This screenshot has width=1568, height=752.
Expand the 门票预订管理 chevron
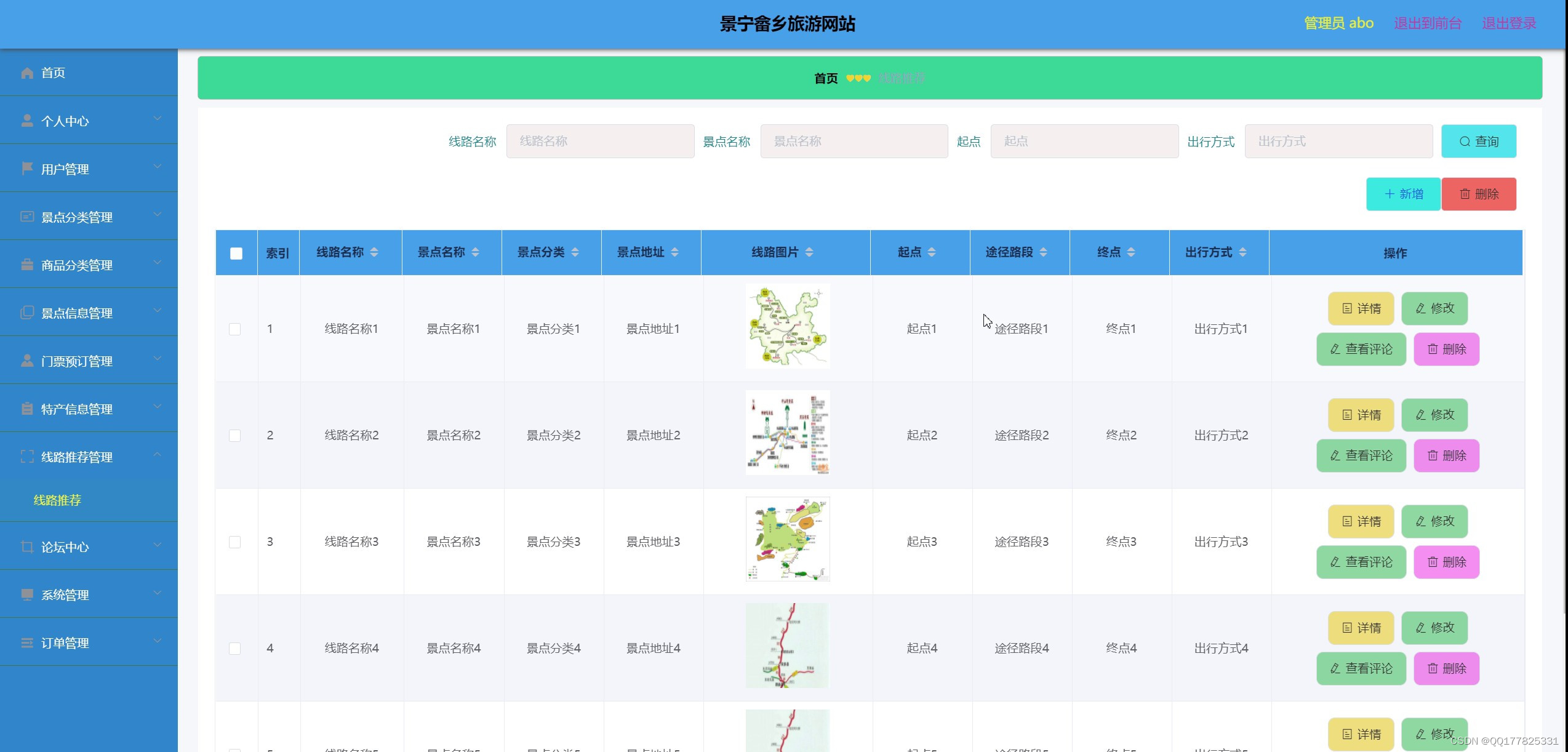click(158, 359)
